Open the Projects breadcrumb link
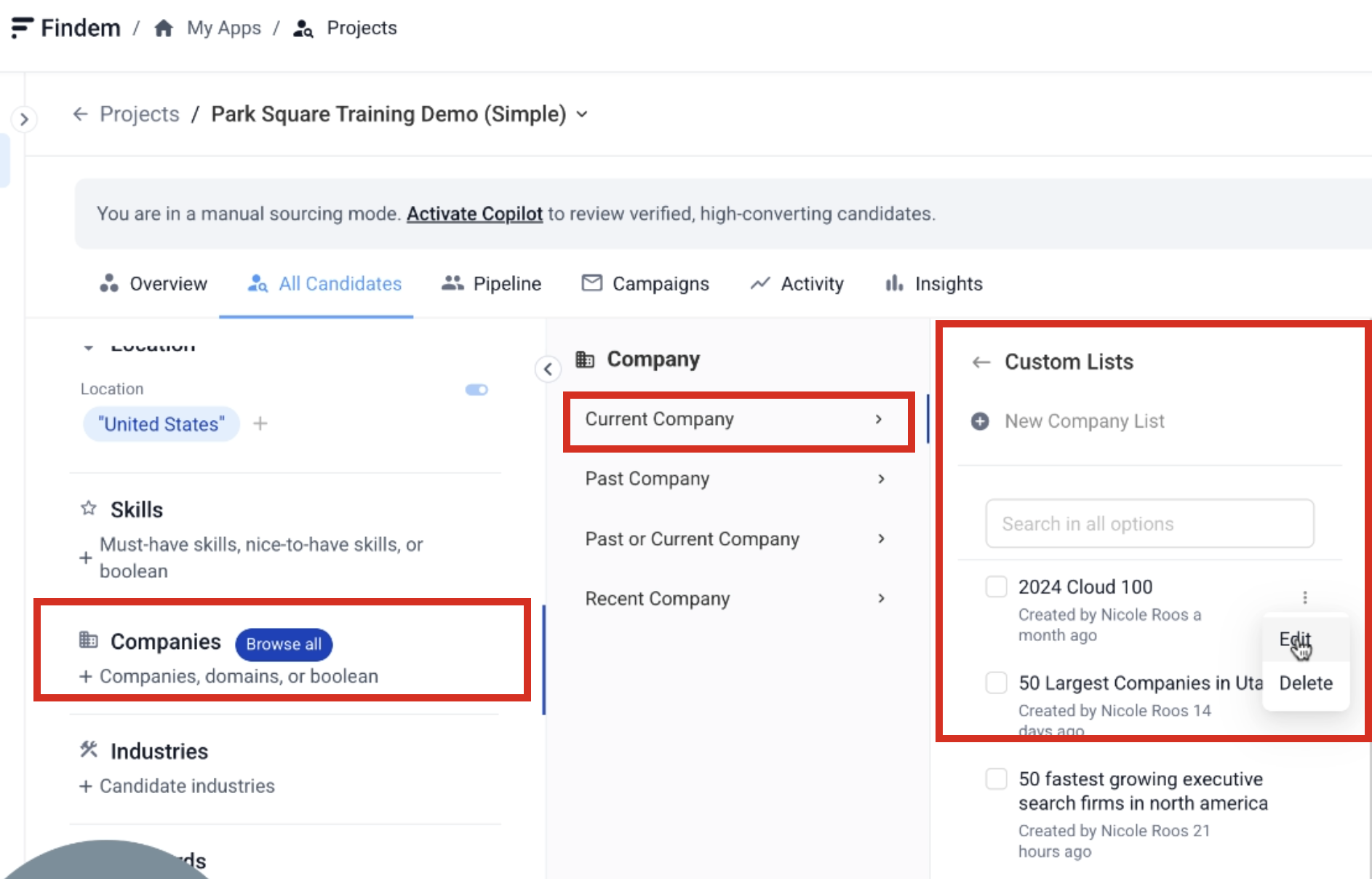 139,114
